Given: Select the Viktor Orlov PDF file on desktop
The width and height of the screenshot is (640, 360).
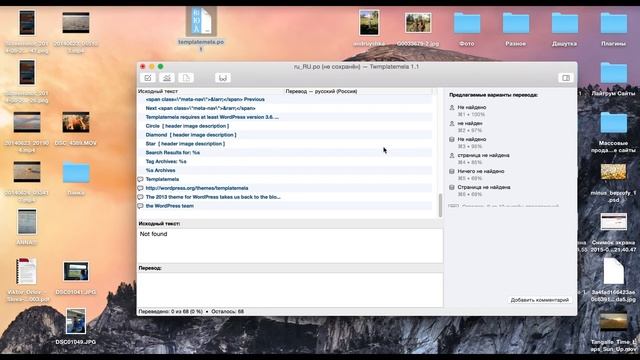Looking at the screenshot, I should [x=27, y=271].
